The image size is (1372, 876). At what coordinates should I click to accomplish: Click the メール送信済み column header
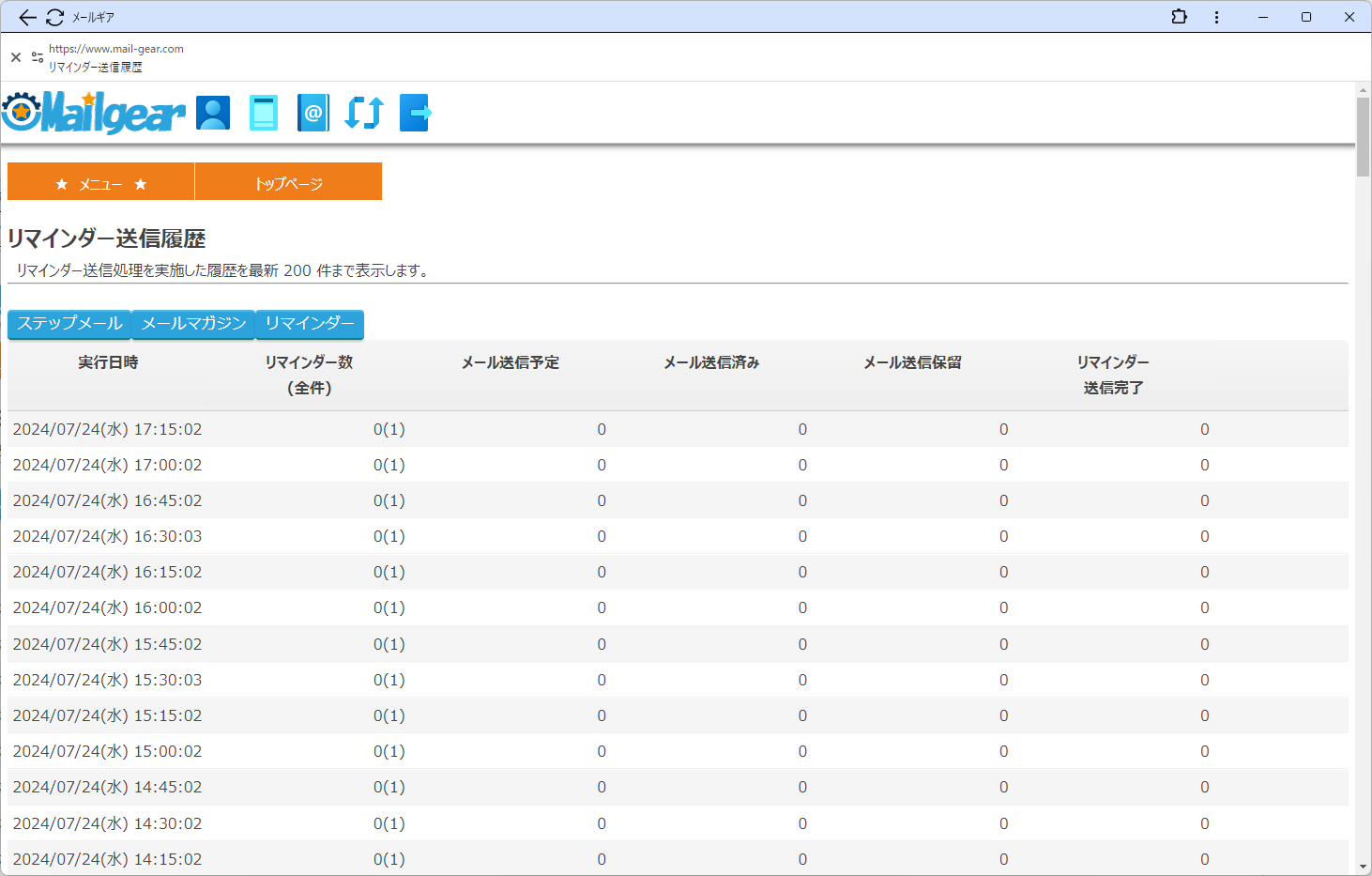[711, 362]
